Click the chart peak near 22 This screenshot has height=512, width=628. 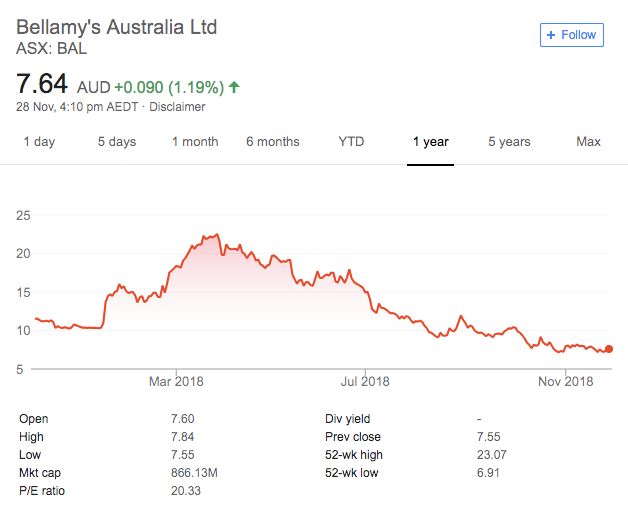[x=216, y=235]
